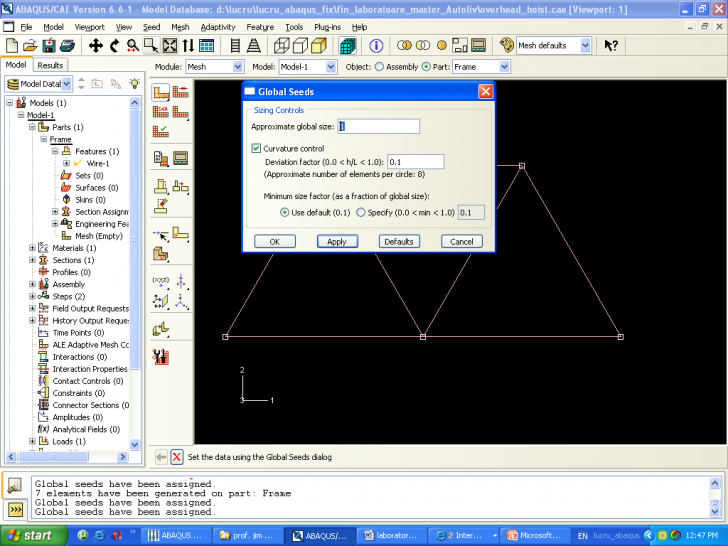This screenshot has width=728, height=546.
Task: Click the Open file icon
Action: pyautogui.click(x=30, y=46)
